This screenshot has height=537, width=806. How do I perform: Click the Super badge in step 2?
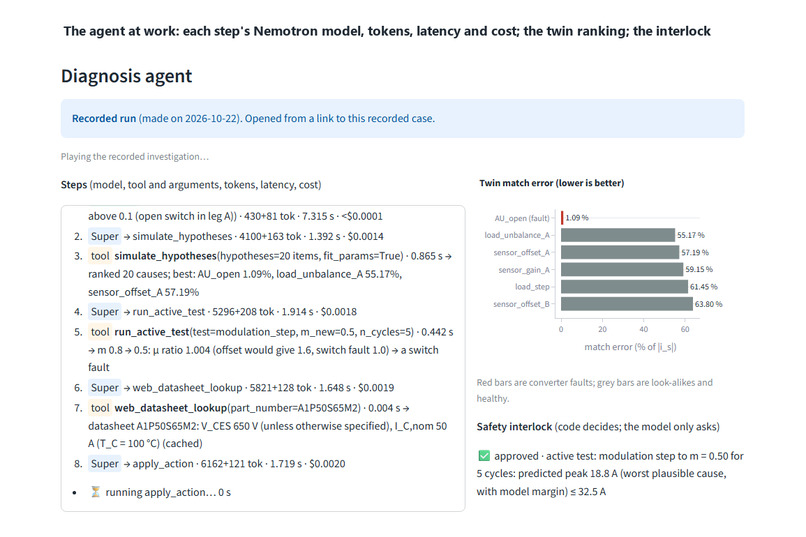104,236
